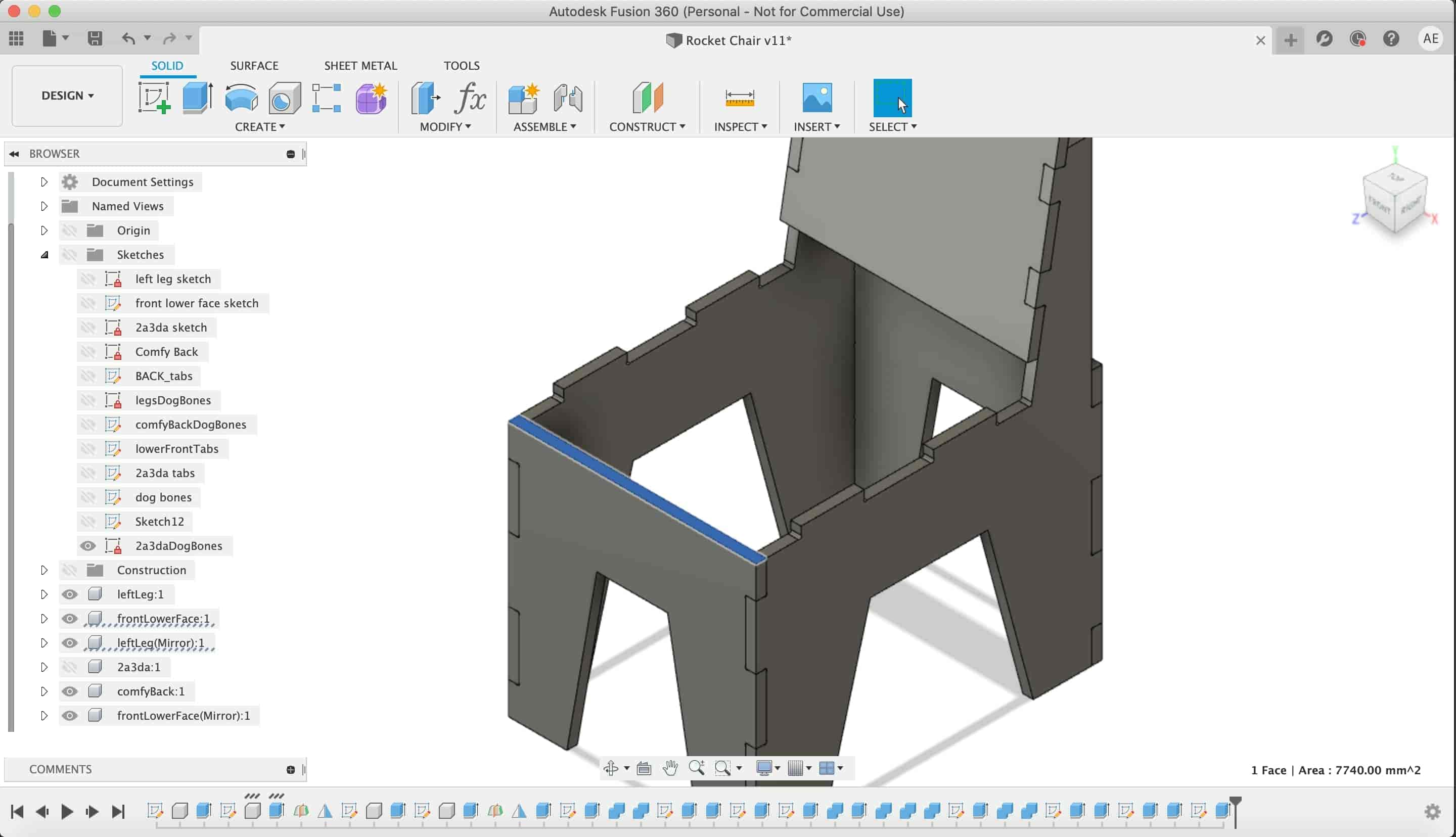Redo the last undone action

point(169,38)
